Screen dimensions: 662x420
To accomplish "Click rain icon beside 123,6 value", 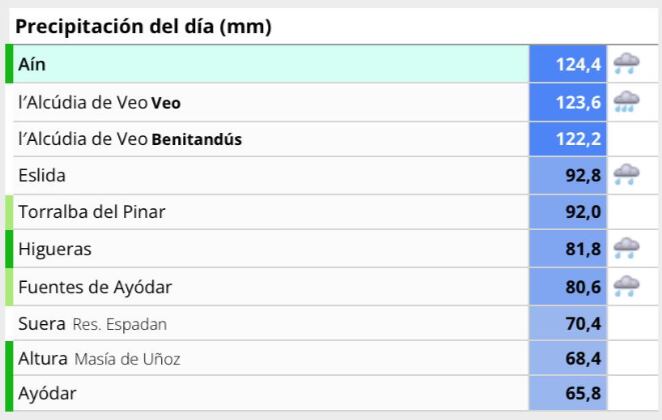I will click(627, 102).
